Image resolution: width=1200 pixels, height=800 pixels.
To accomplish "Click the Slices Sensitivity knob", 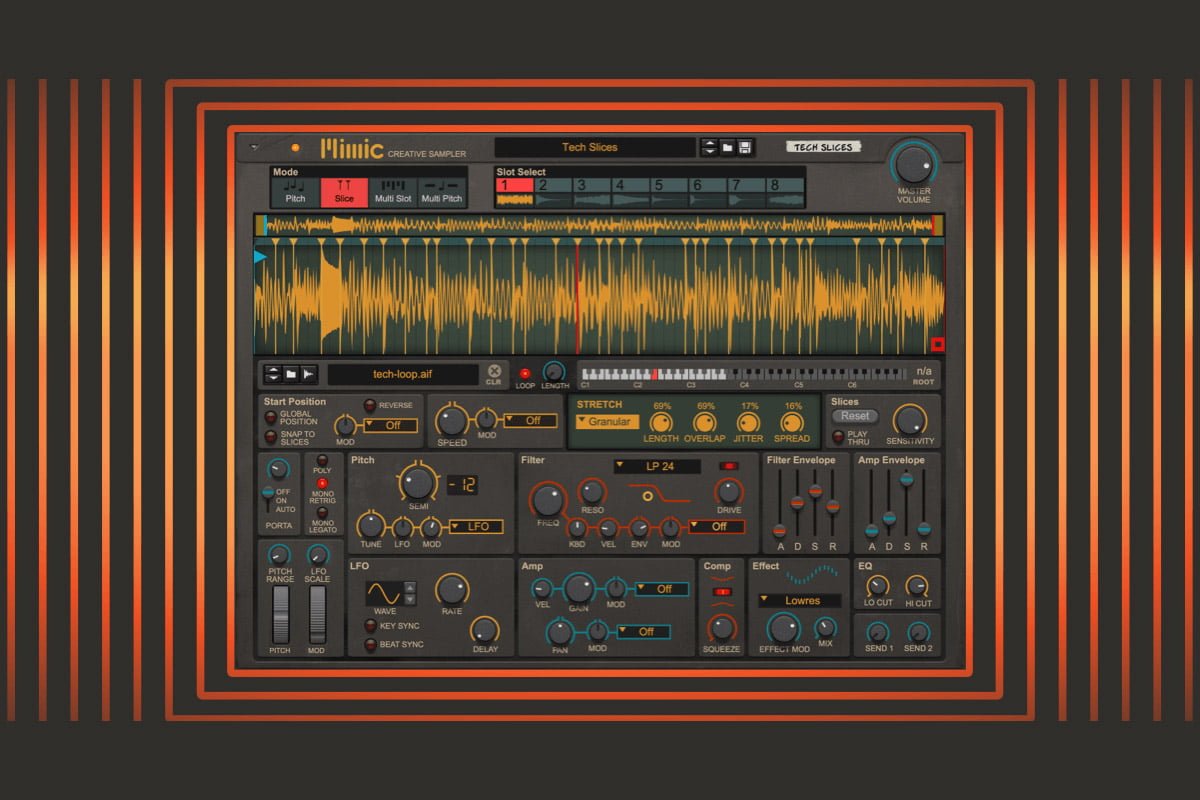I will click(909, 419).
